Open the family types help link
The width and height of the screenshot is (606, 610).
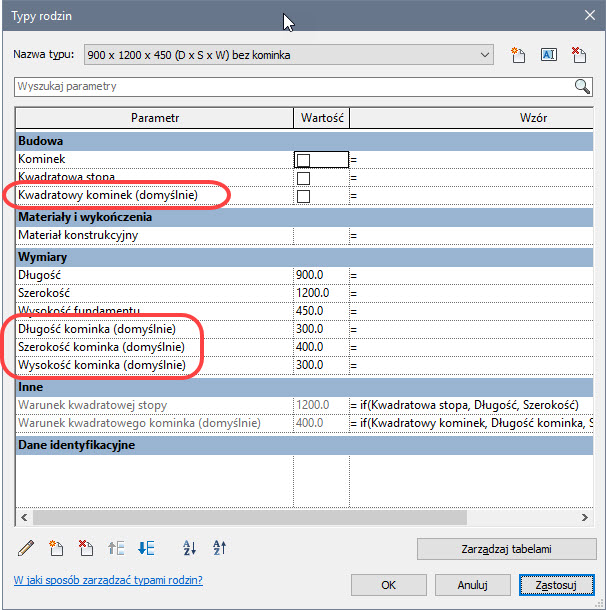coord(108,580)
